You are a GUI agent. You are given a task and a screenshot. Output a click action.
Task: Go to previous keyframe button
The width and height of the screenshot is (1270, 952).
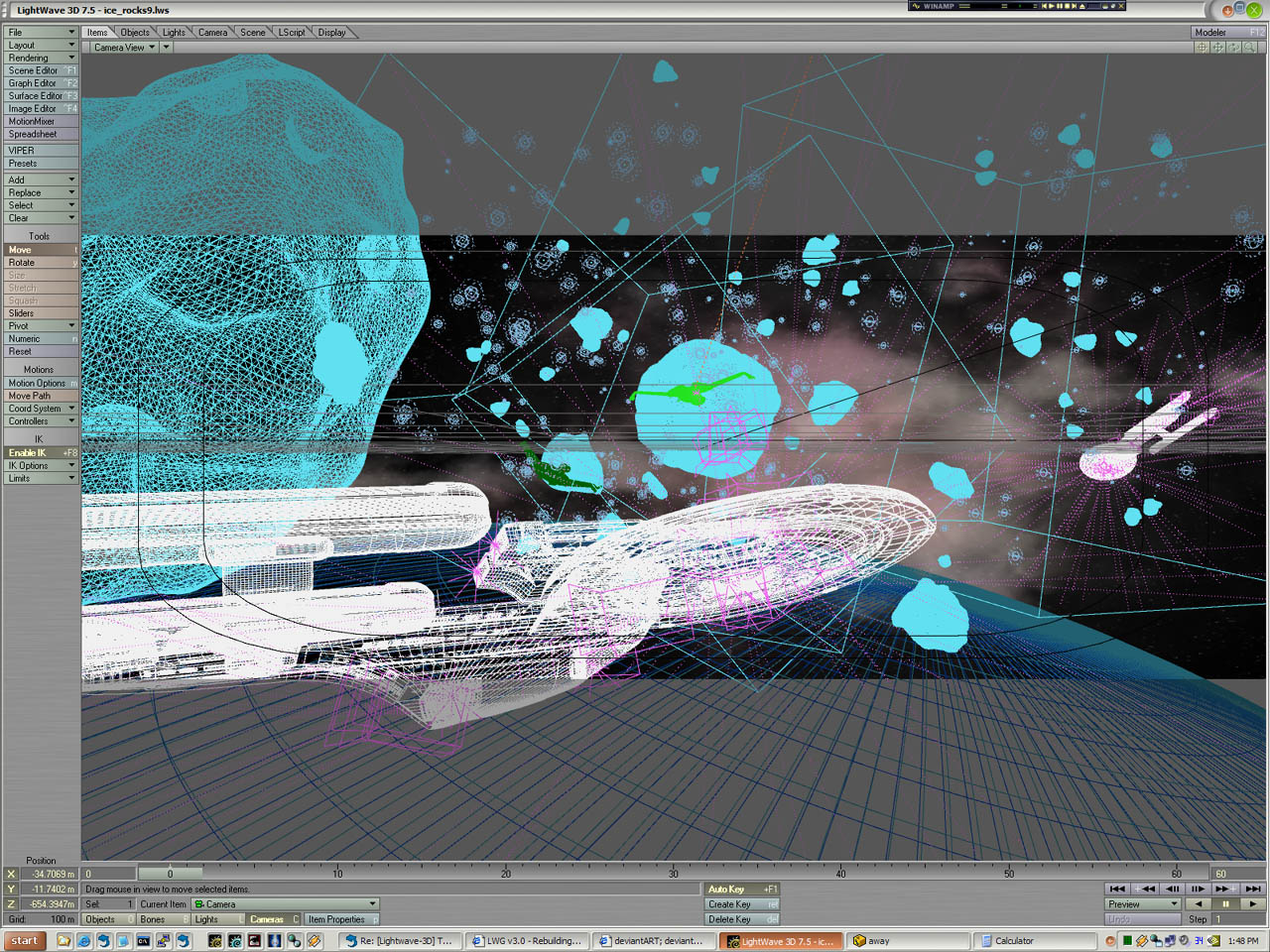click(1145, 889)
